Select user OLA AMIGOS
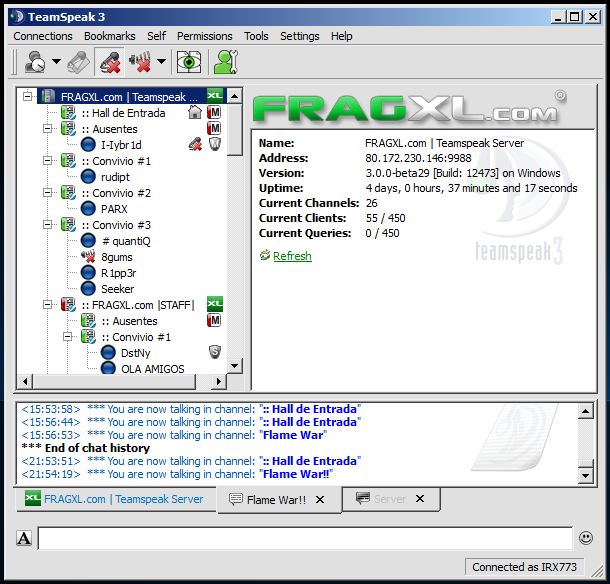This screenshot has width=610, height=584. tap(152, 369)
